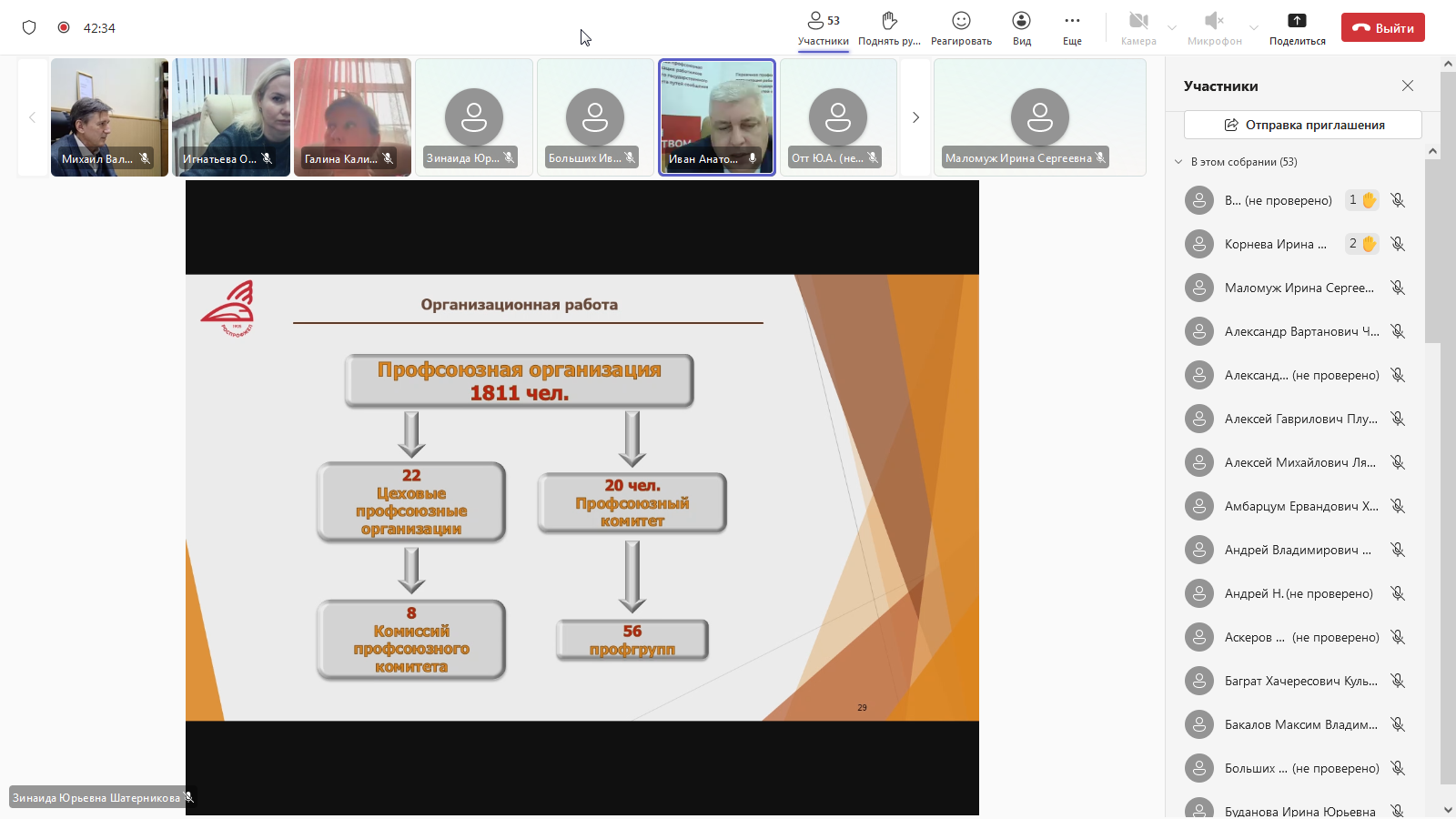Screen dimensions: 1456x819
Task: Switch to the Участники tab in toolbar
Action: click(823, 27)
